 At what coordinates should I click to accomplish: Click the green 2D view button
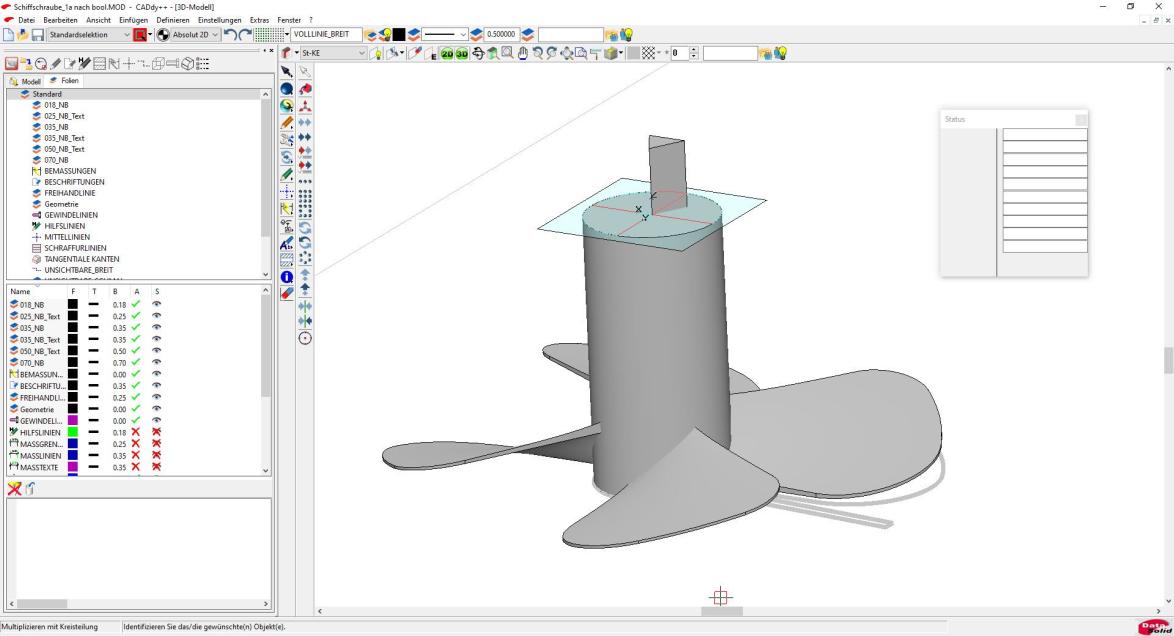(x=447, y=53)
